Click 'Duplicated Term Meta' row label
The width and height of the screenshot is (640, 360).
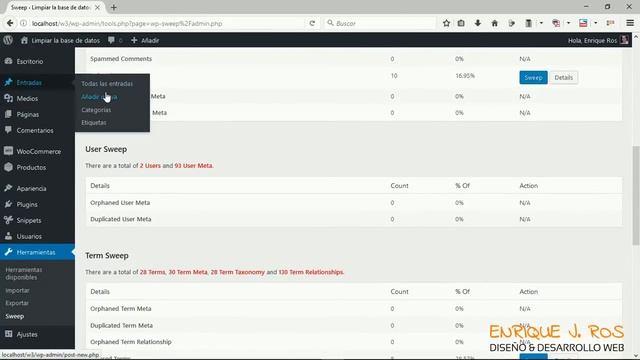(x=122, y=325)
